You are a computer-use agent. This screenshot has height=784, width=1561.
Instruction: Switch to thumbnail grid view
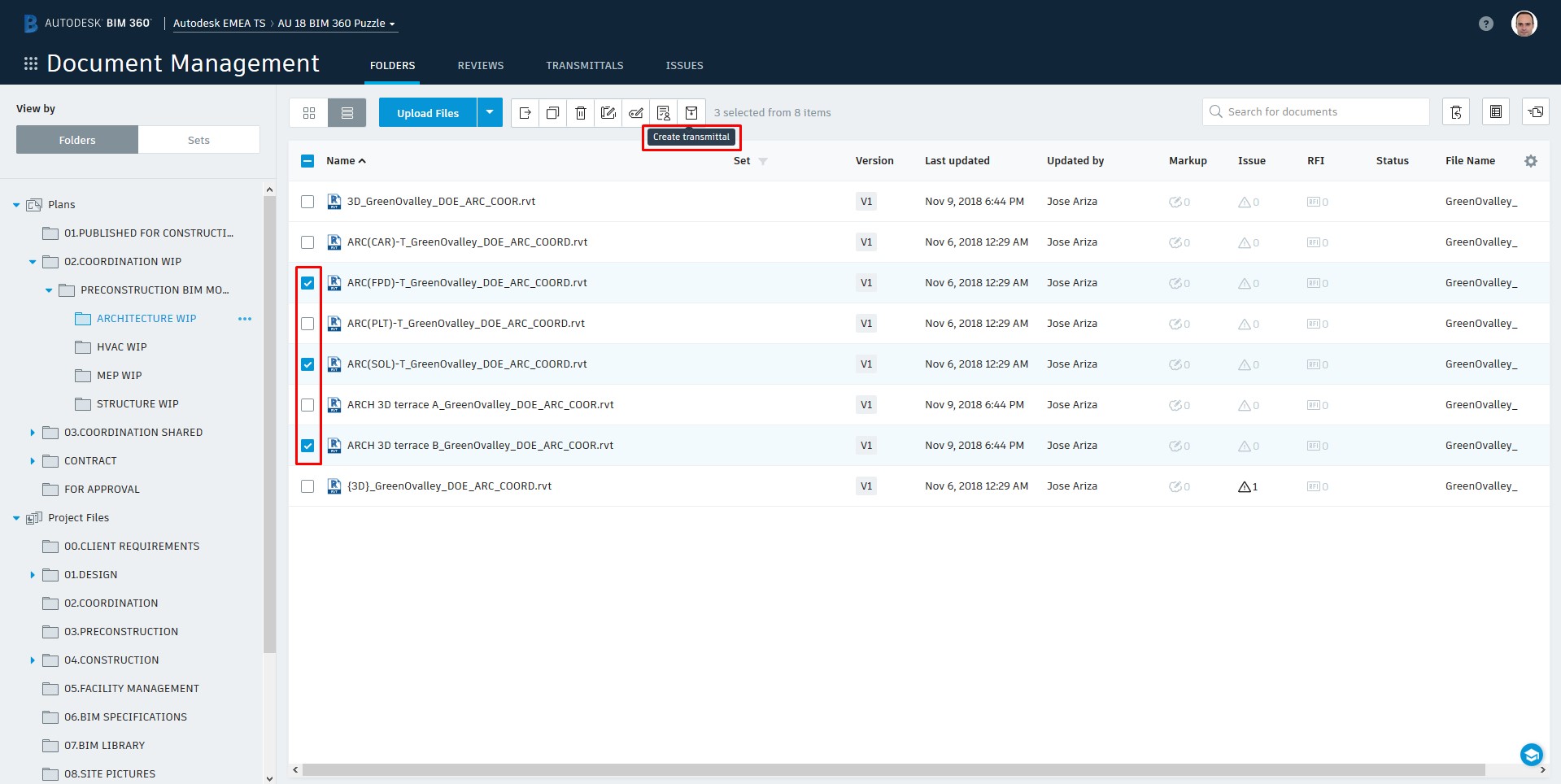pyautogui.click(x=309, y=113)
